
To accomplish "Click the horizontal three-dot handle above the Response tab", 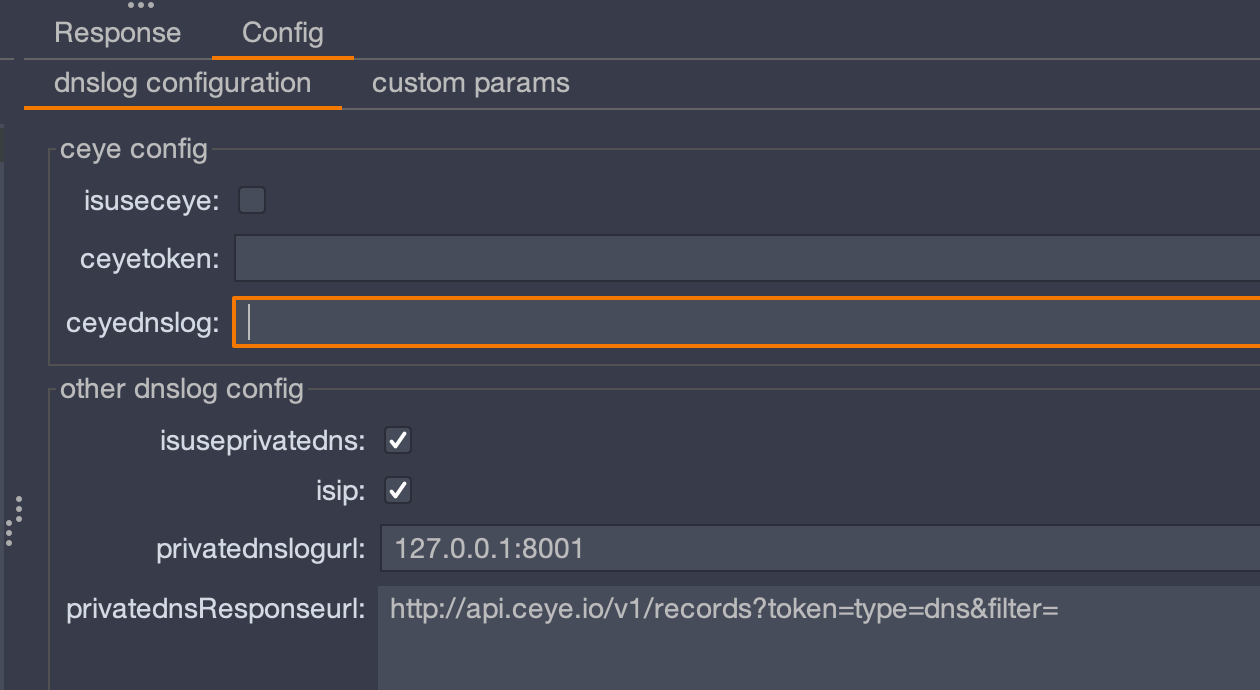I will pyautogui.click(x=140, y=6).
